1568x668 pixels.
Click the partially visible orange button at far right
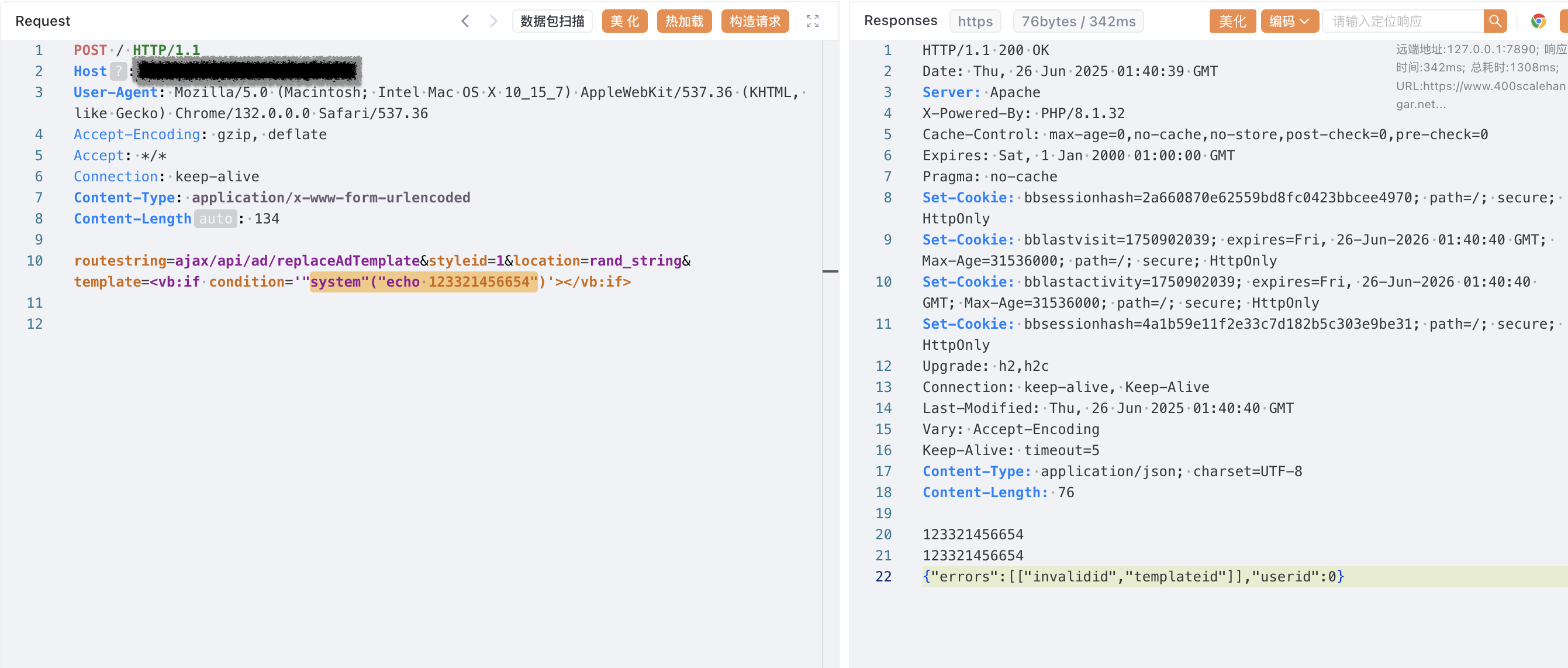click(1563, 21)
